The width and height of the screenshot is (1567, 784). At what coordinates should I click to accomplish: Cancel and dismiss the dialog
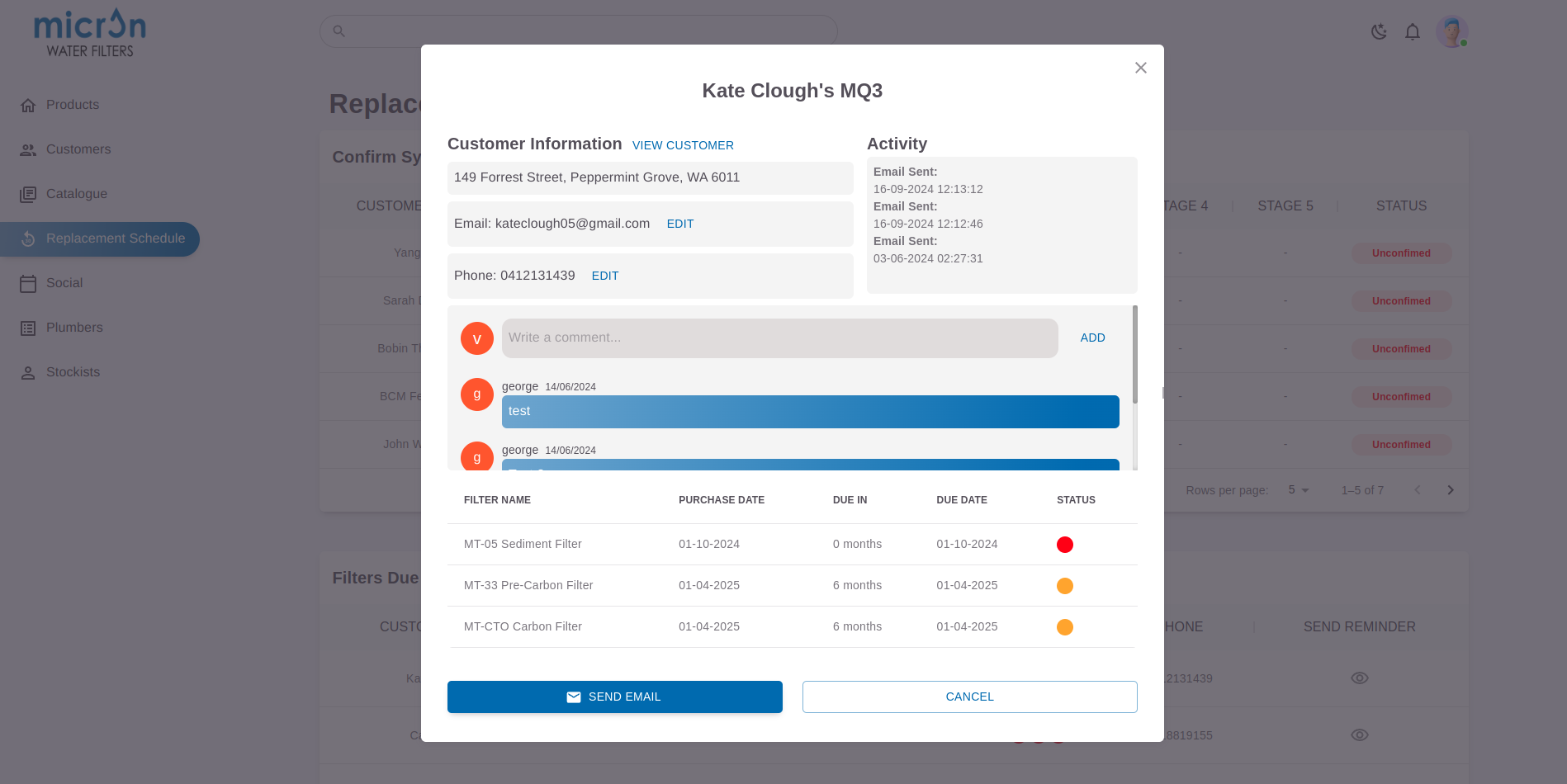point(969,697)
